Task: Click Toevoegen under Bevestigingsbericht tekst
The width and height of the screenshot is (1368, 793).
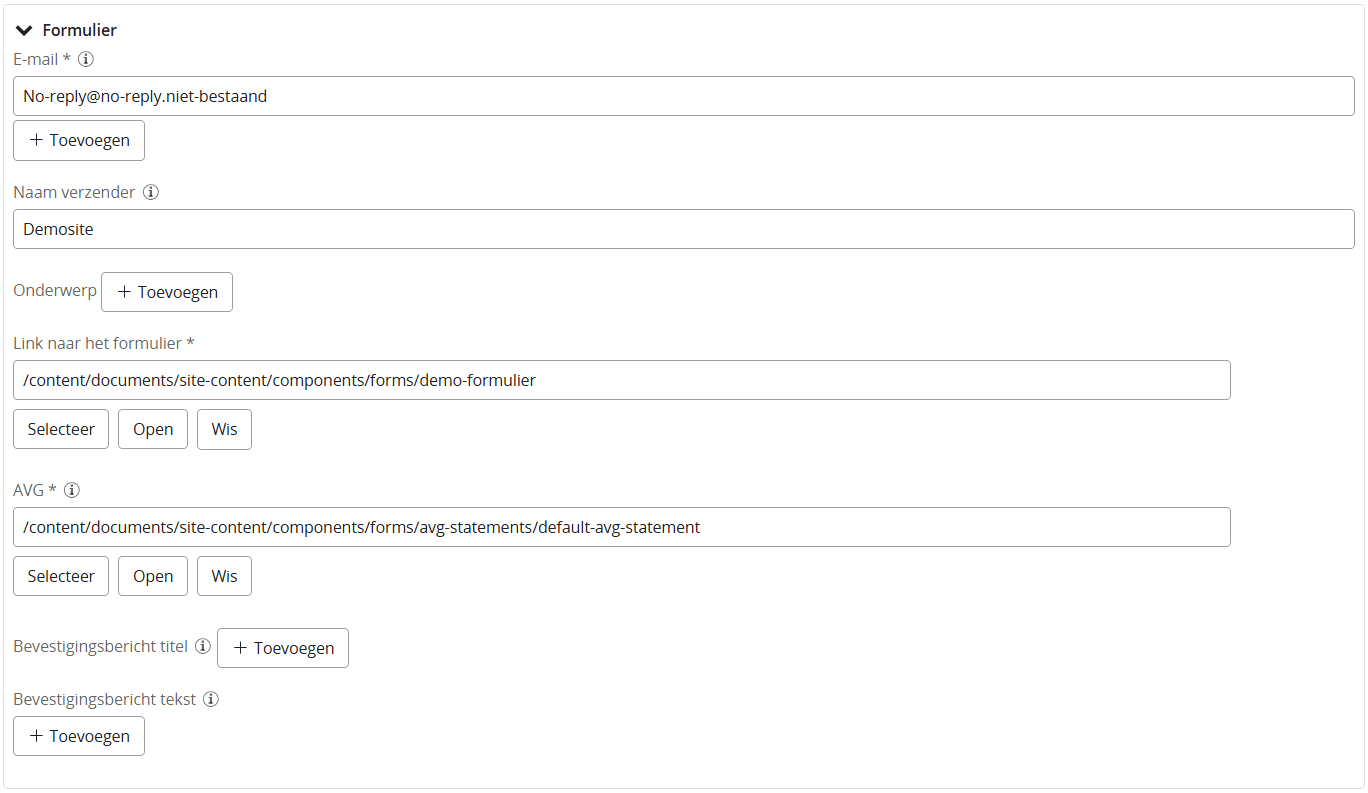Action: (x=79, y=736)
